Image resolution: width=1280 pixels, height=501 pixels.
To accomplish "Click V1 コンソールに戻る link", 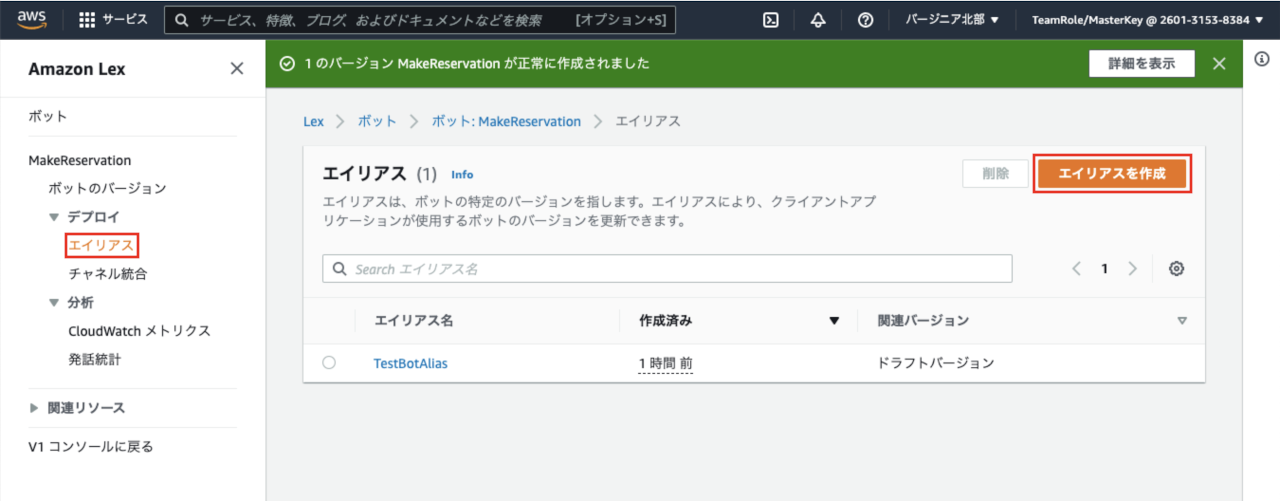I will coord(91,447).
